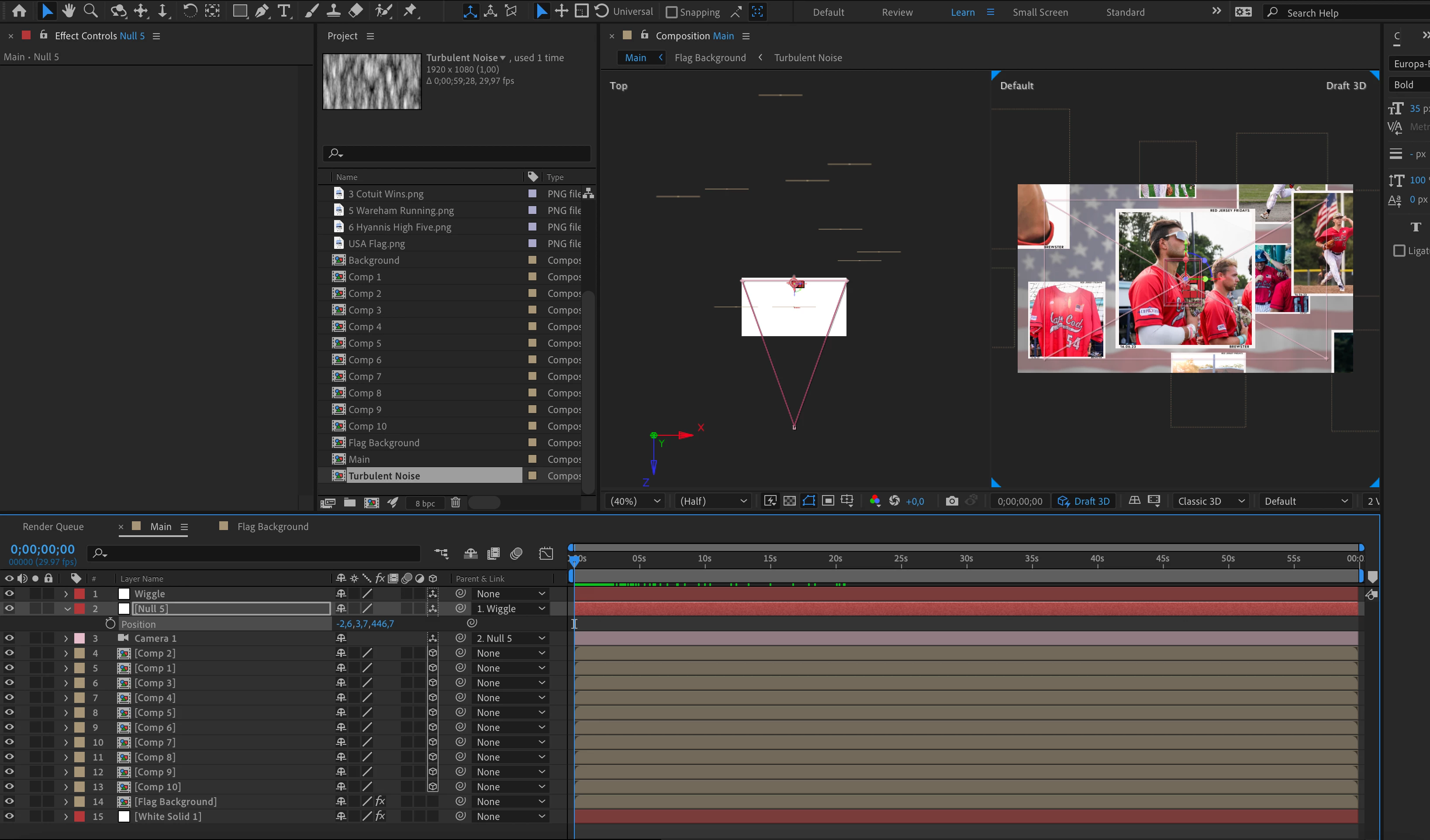Select the Type tool
Screen dimensions: 1430x840
tap(284, 11)
